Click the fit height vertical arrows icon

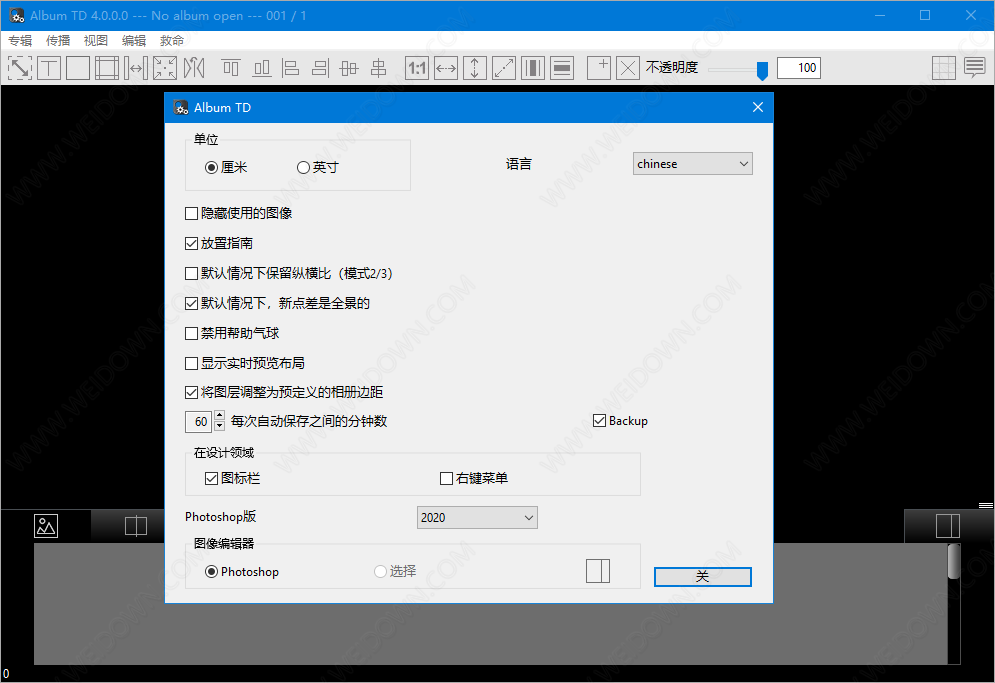(x=475, y=68)
